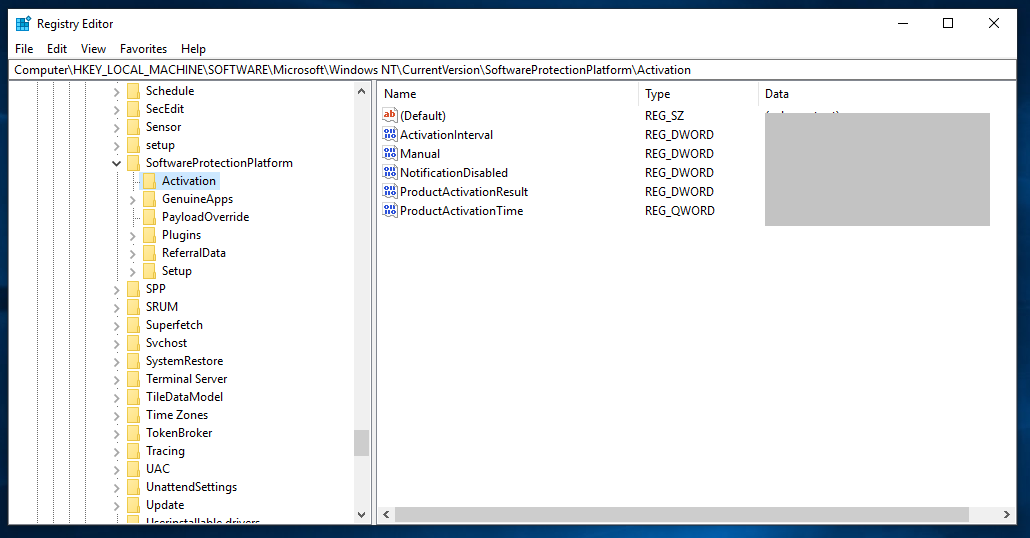
Task: Select the ProductActivationTime value name
Action: [462, 211]
